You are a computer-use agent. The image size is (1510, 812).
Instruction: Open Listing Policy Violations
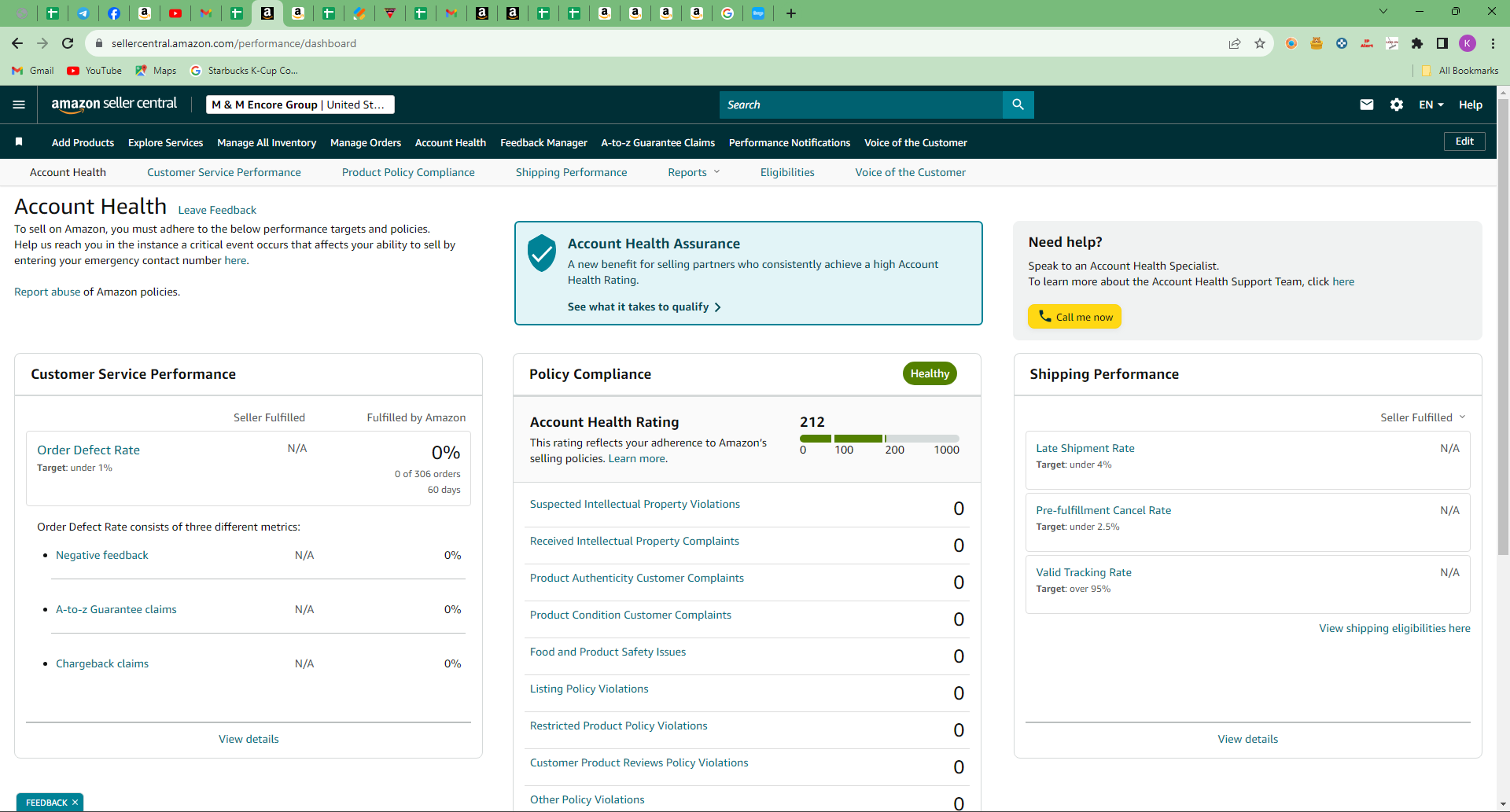589,689
